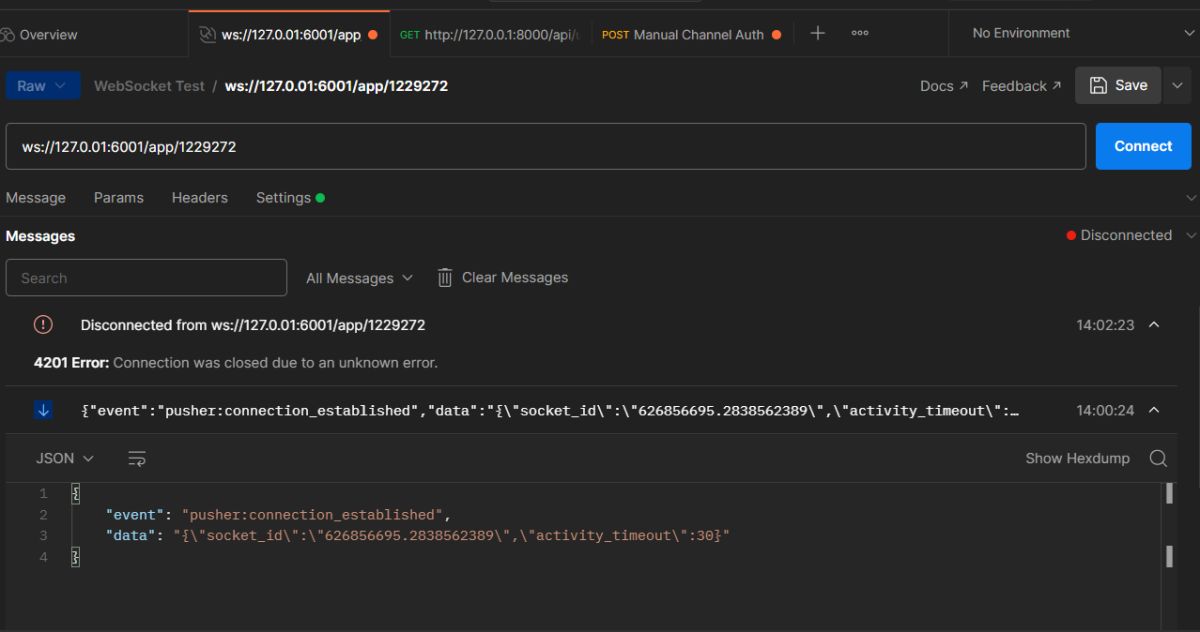Click the ws://127.0.01:6001/app/1229272 breadcrumb title
1200x632 pixels.
(x=336, y=86)
